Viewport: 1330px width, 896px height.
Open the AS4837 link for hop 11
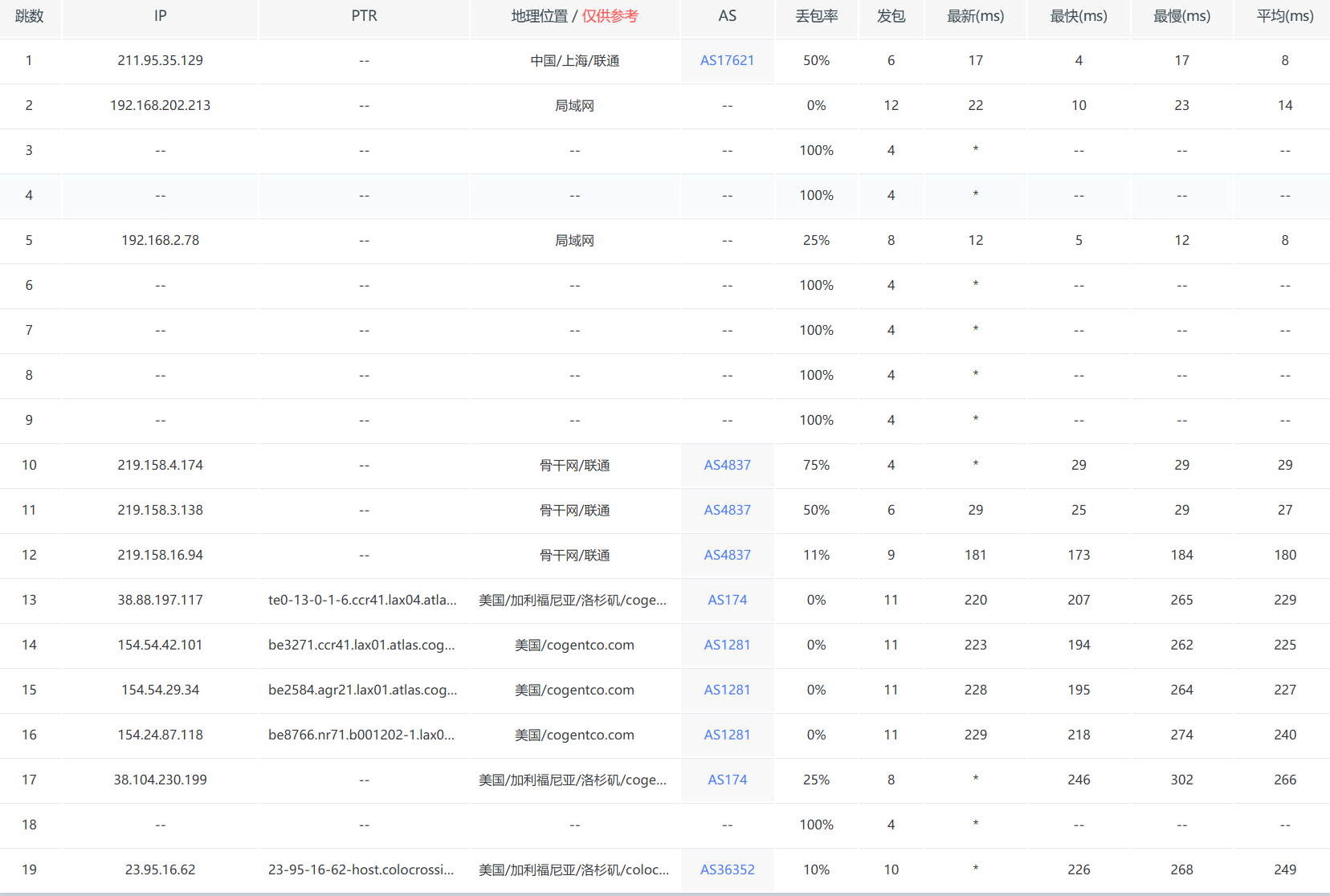[727, 510]
